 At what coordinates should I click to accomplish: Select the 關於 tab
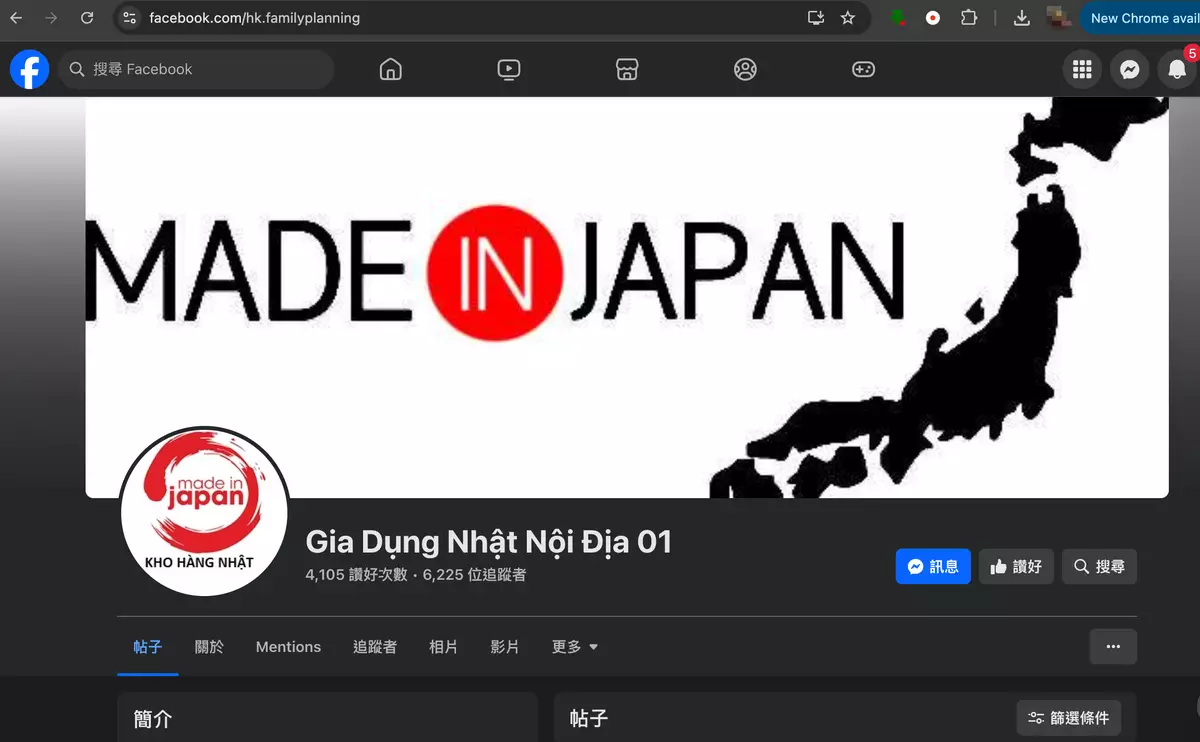point(209,647)
